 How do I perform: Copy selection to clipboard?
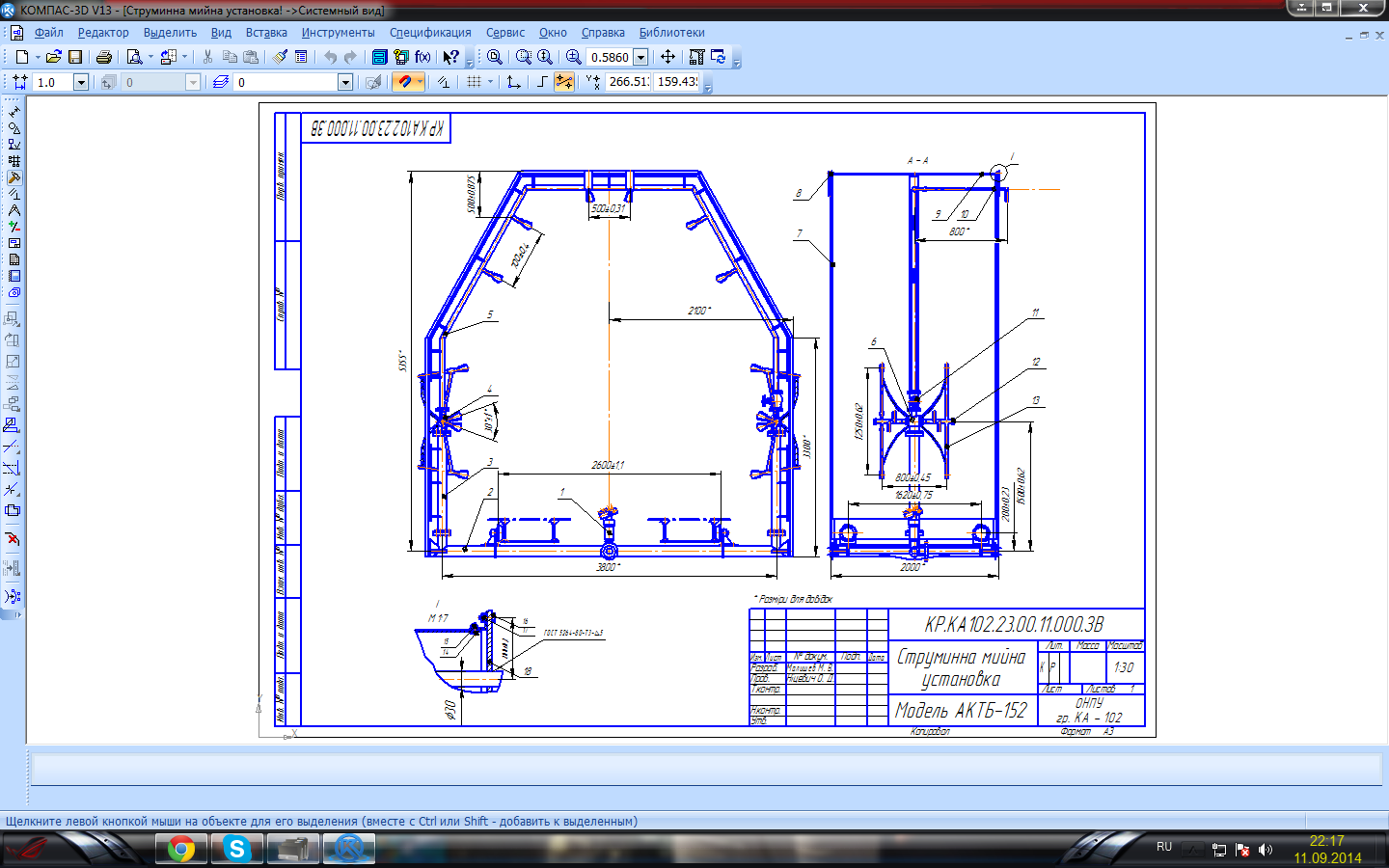pos(230,57)
